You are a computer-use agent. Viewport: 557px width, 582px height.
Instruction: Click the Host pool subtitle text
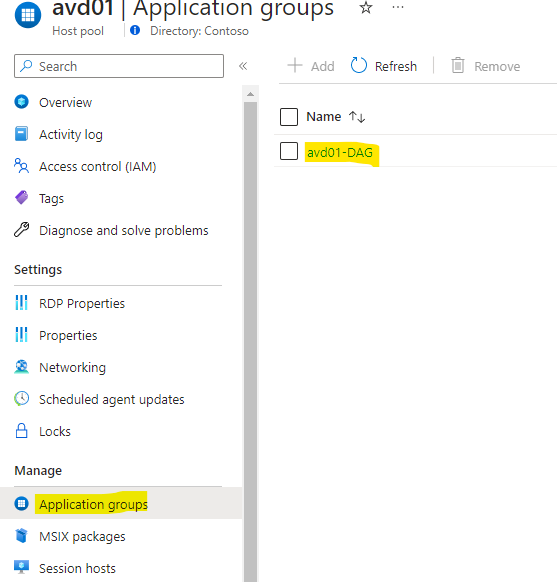(x=78, y=31)
